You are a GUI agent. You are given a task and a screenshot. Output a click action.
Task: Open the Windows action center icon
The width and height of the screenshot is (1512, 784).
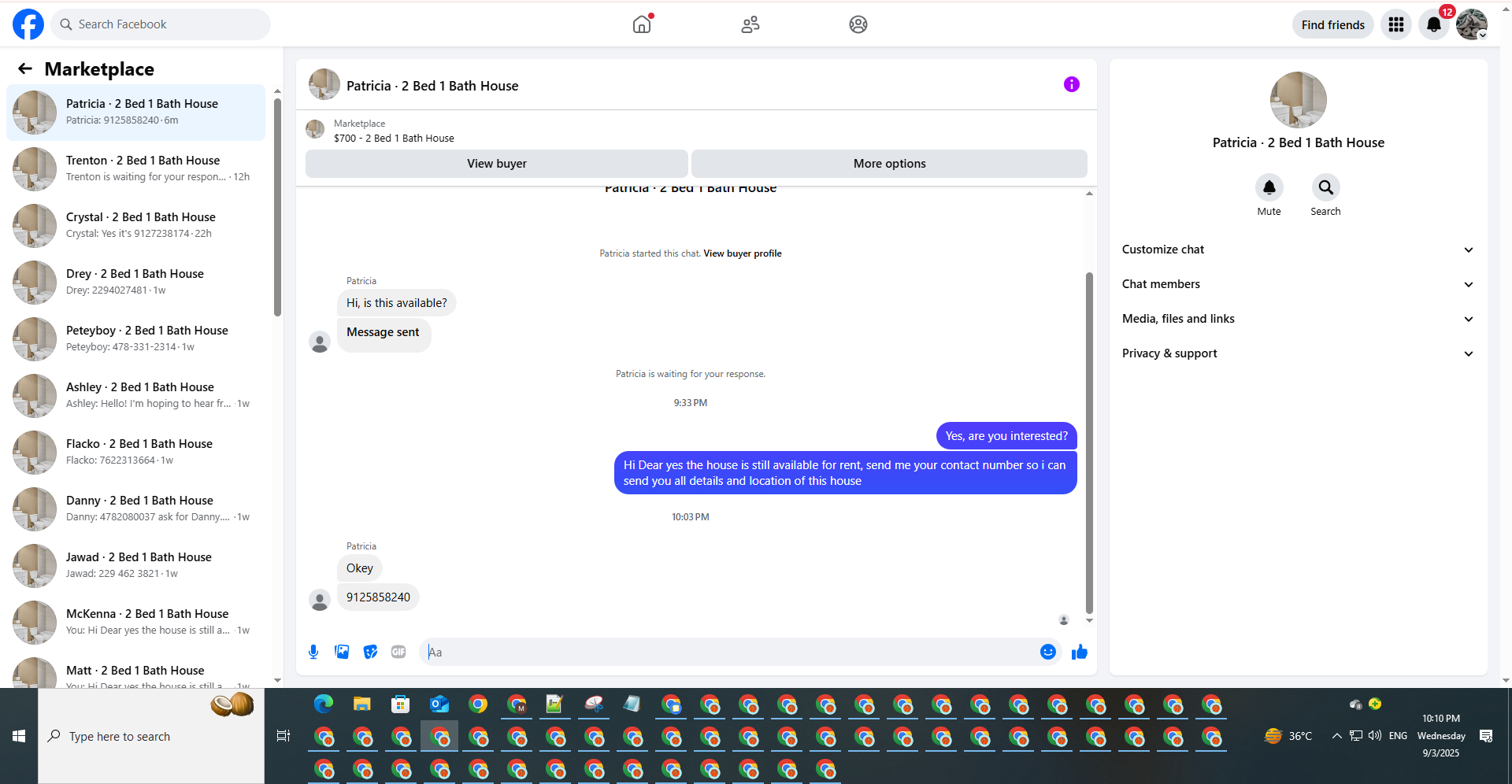1486,736
